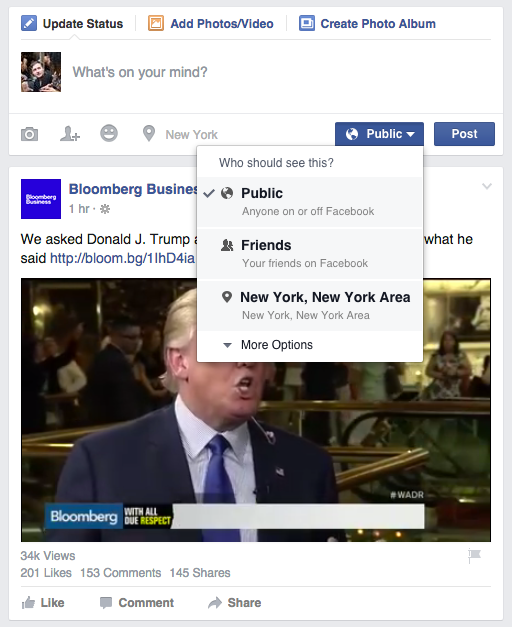The image size is (512, 627).
Task: Click the Share arrow icon
Action: pyautogui.click(x=215, y=603)
